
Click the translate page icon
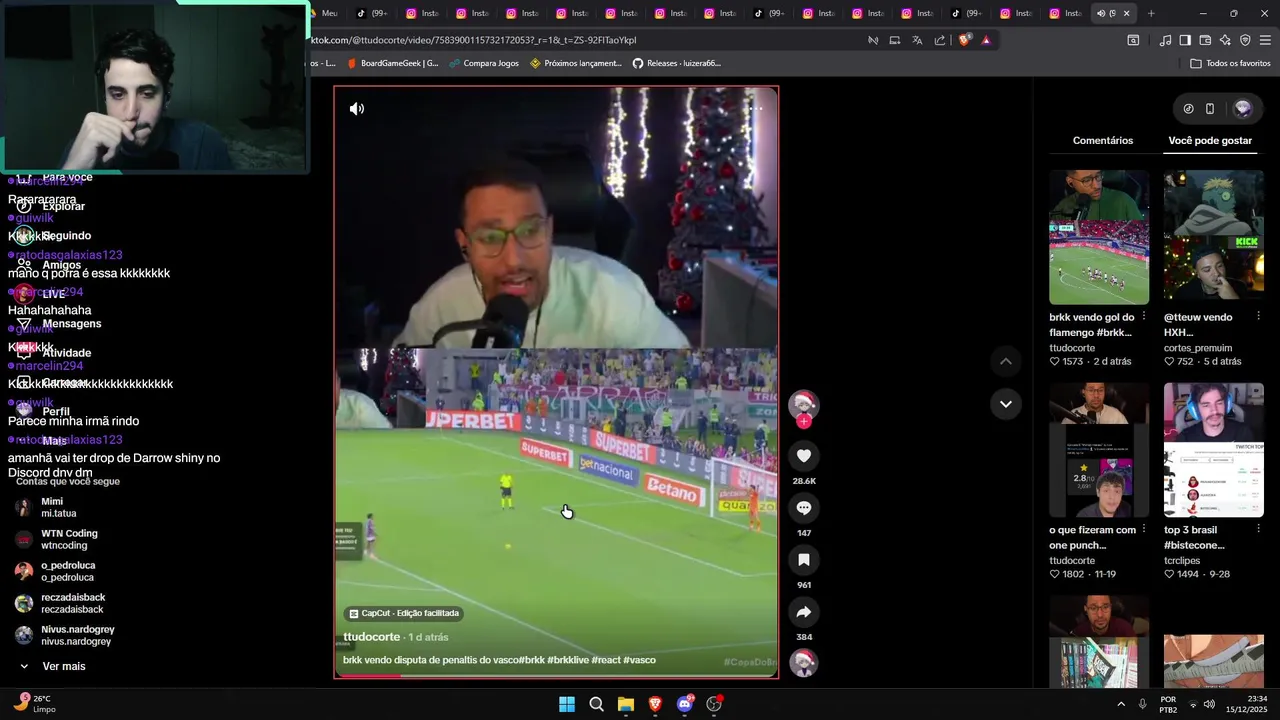[917, 40]
